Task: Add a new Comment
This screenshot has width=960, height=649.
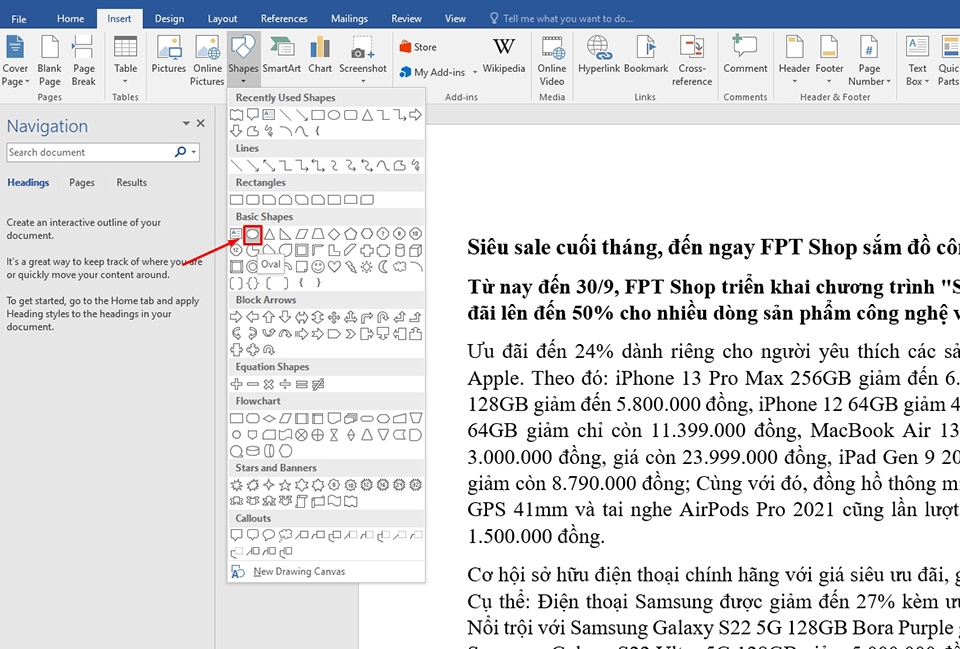Action: (x=745, y=55)
